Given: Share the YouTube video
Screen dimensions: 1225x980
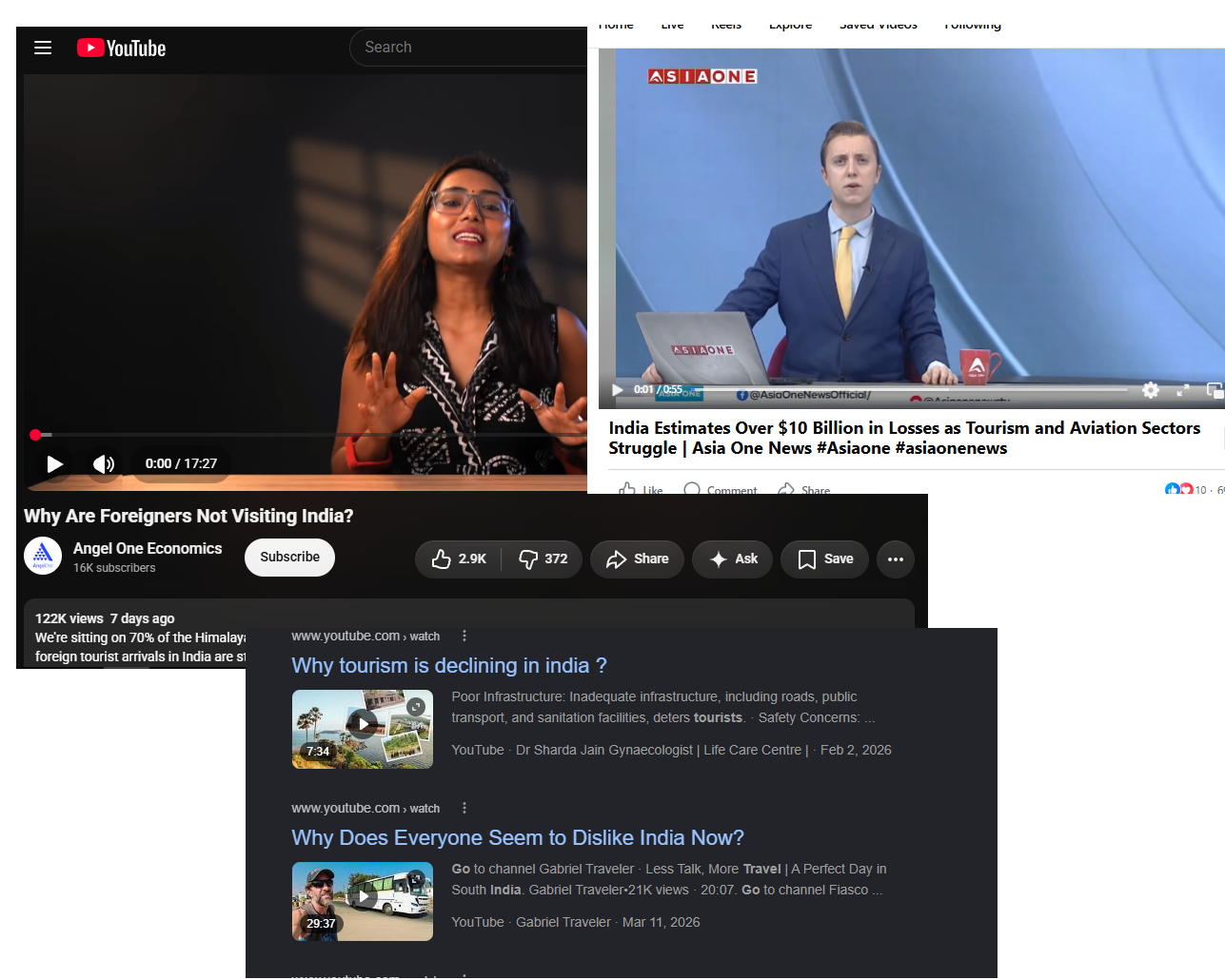Looking at the screenshot, I should coord(637,559).
